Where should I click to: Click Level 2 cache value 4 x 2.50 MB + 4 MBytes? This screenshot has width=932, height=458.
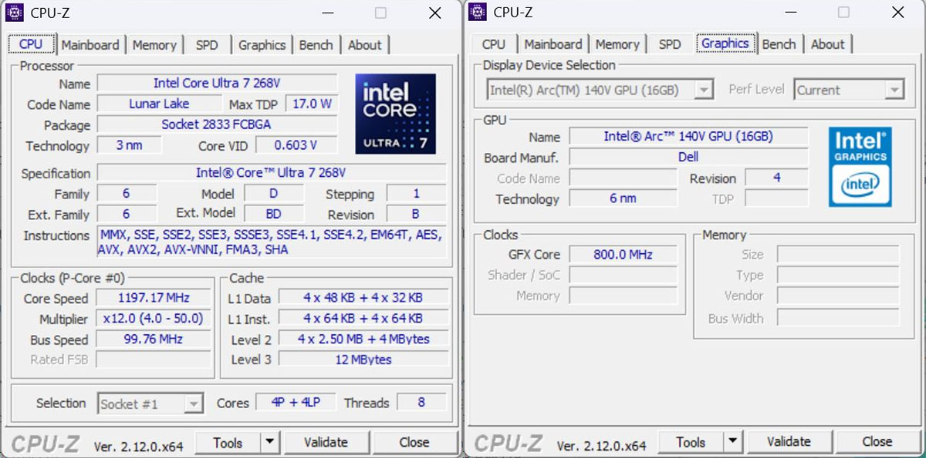coord(363,339)
